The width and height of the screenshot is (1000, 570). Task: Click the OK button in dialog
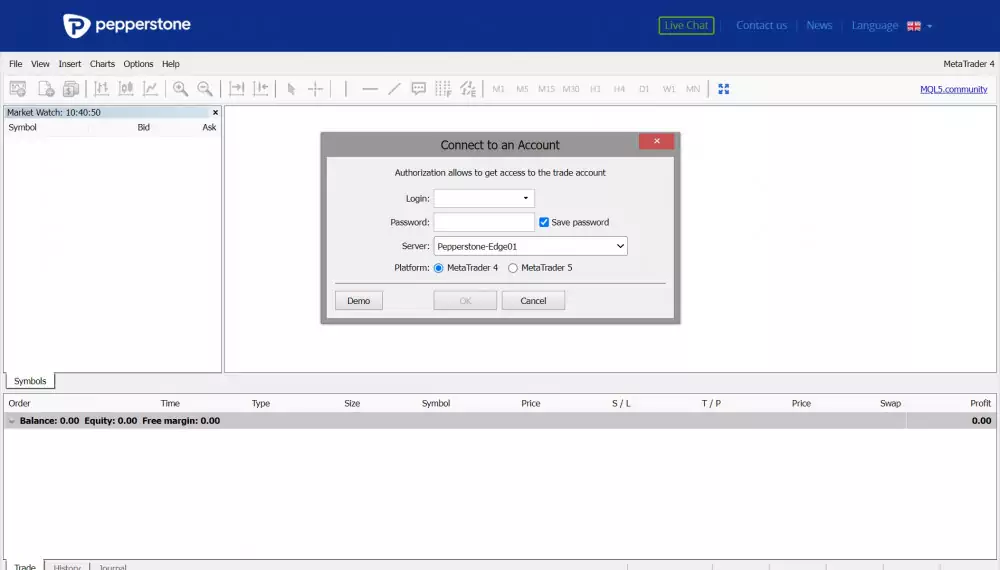tap(465, 300)
